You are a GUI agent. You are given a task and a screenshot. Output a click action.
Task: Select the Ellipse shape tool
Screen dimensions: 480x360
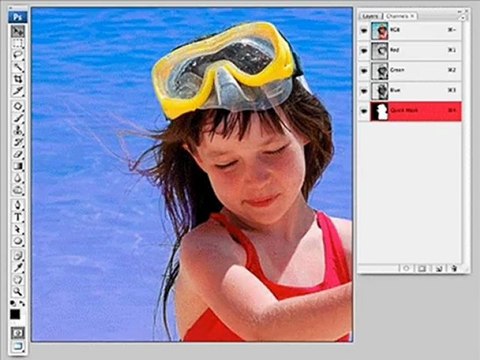pos(18,241)
